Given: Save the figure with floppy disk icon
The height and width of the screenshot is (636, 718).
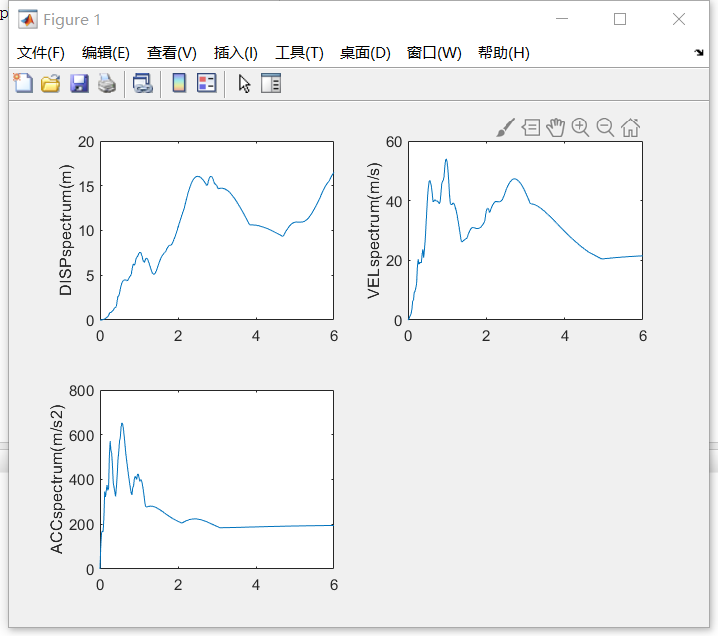Looking at the screenshot, I should (x=79, y=83).
